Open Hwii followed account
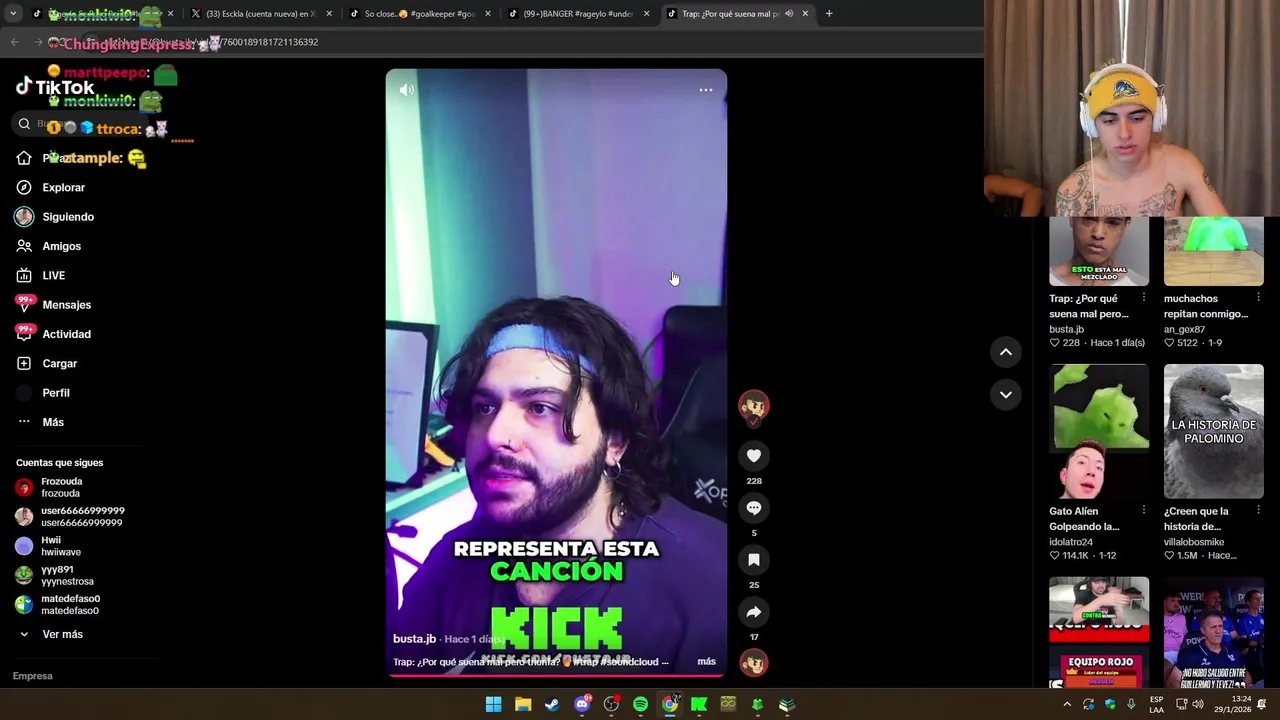Viewport: 1280px width, 720px height. pos(48,546)
